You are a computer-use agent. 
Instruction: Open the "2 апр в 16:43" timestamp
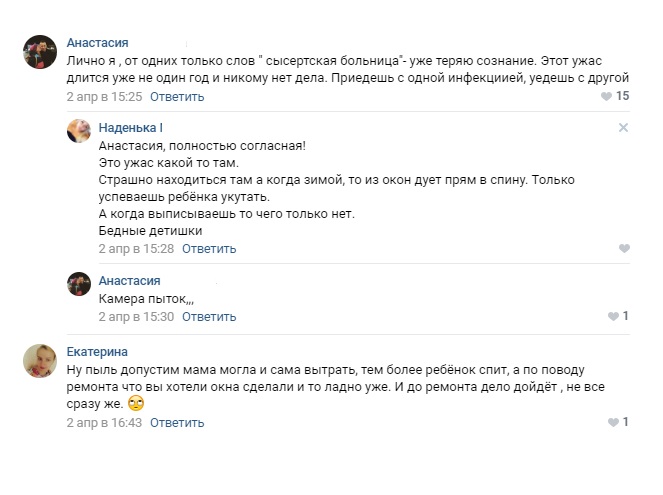pos(104,423)
